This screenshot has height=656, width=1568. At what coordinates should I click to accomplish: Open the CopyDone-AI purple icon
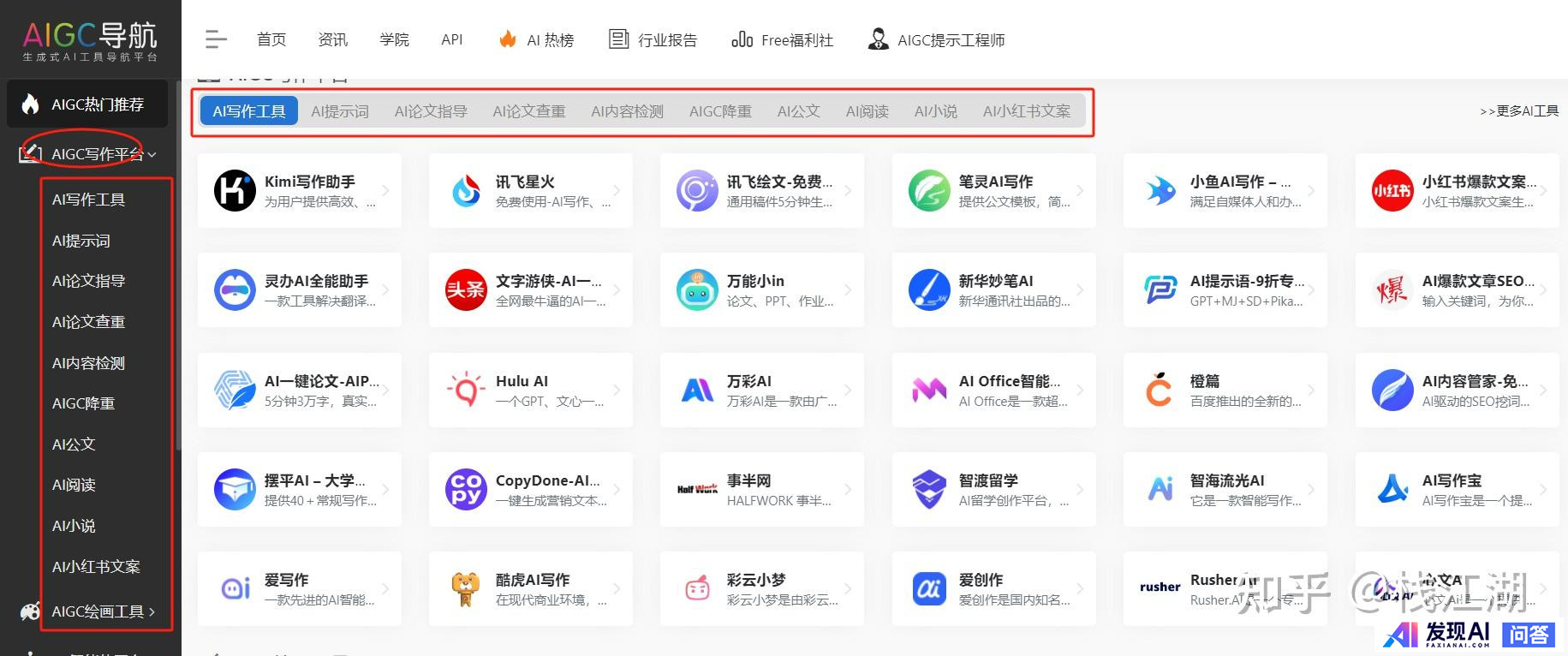coord(466,489)
